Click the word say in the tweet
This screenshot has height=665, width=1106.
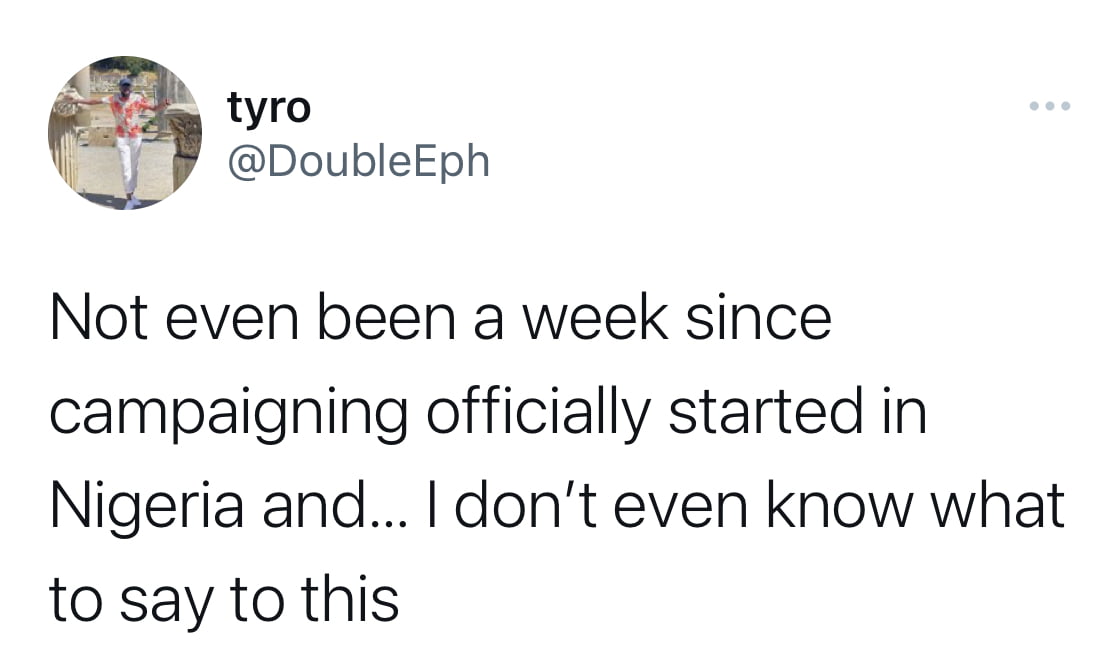(x=166, y=604)
